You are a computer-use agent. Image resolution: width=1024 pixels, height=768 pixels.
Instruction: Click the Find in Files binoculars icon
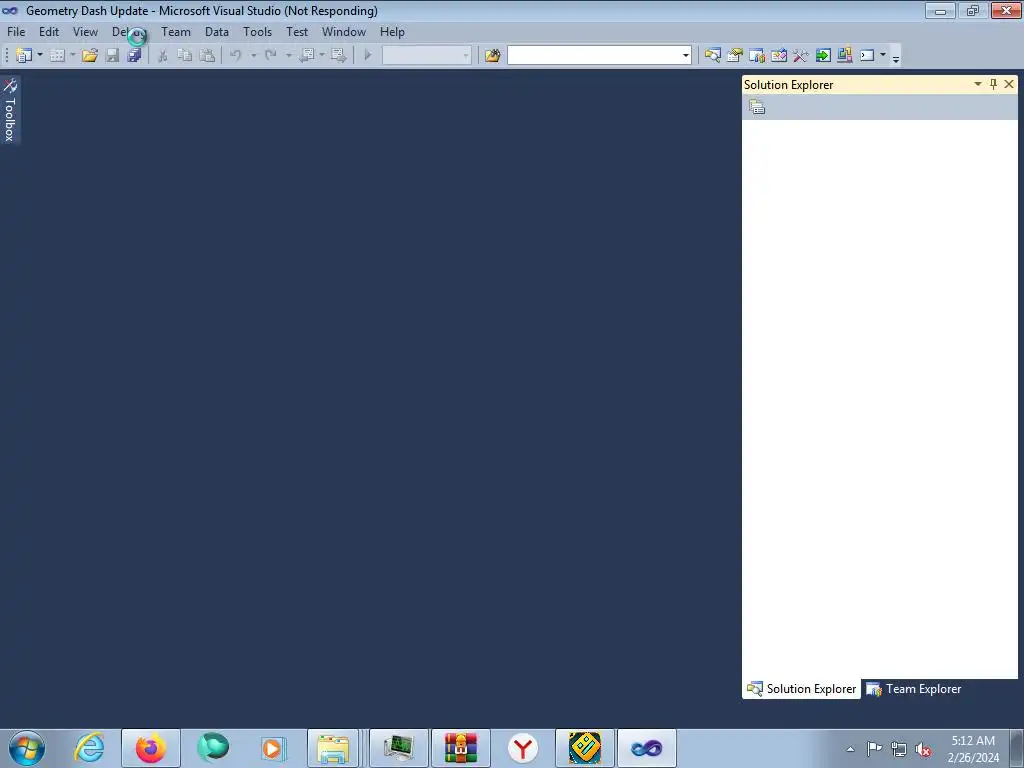point(492,56)
